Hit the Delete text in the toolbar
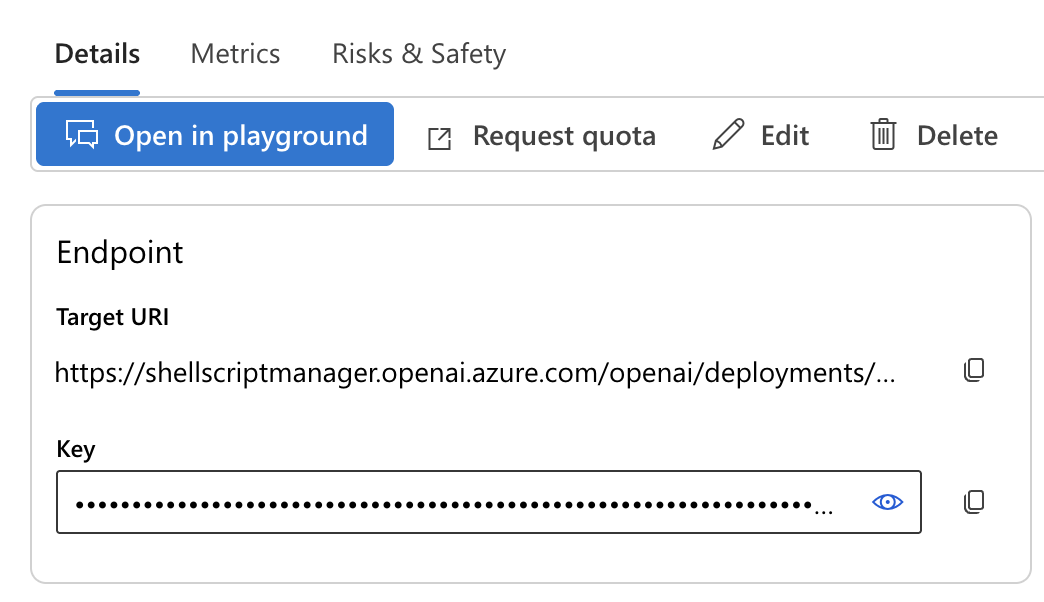1044x602 pixels. pos(957,136)
